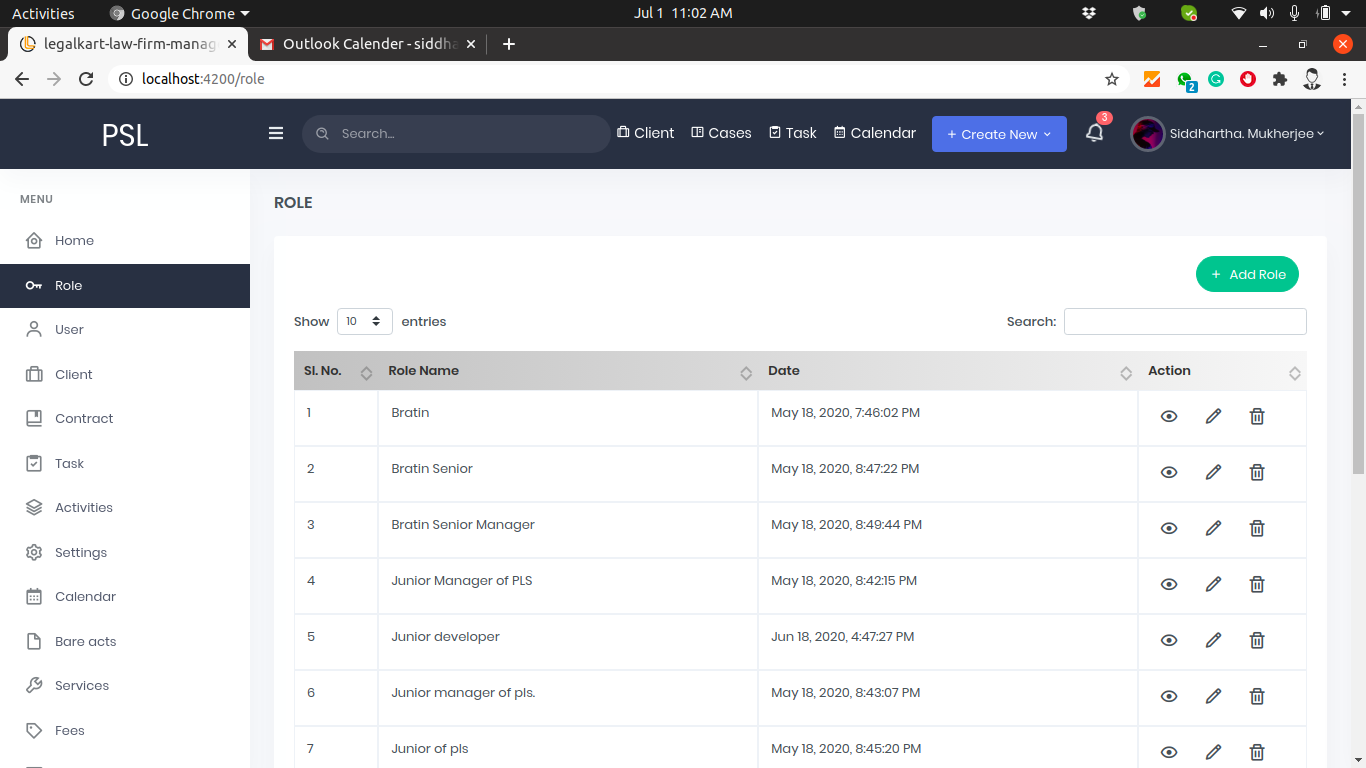Bookmark this page with star icon
The height and width of the screenshot is (768, 1366).
(1111, 79)
